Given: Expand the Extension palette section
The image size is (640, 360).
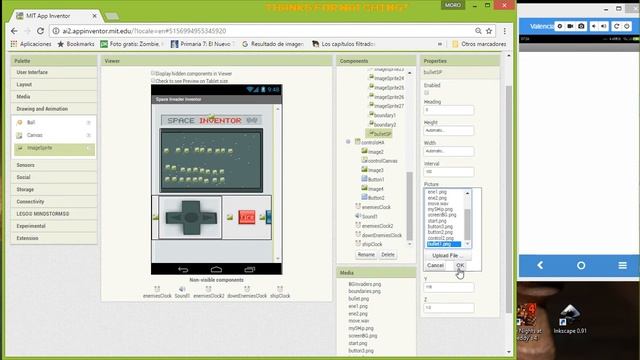Looking at the screenshot, I should pos(54,238).
